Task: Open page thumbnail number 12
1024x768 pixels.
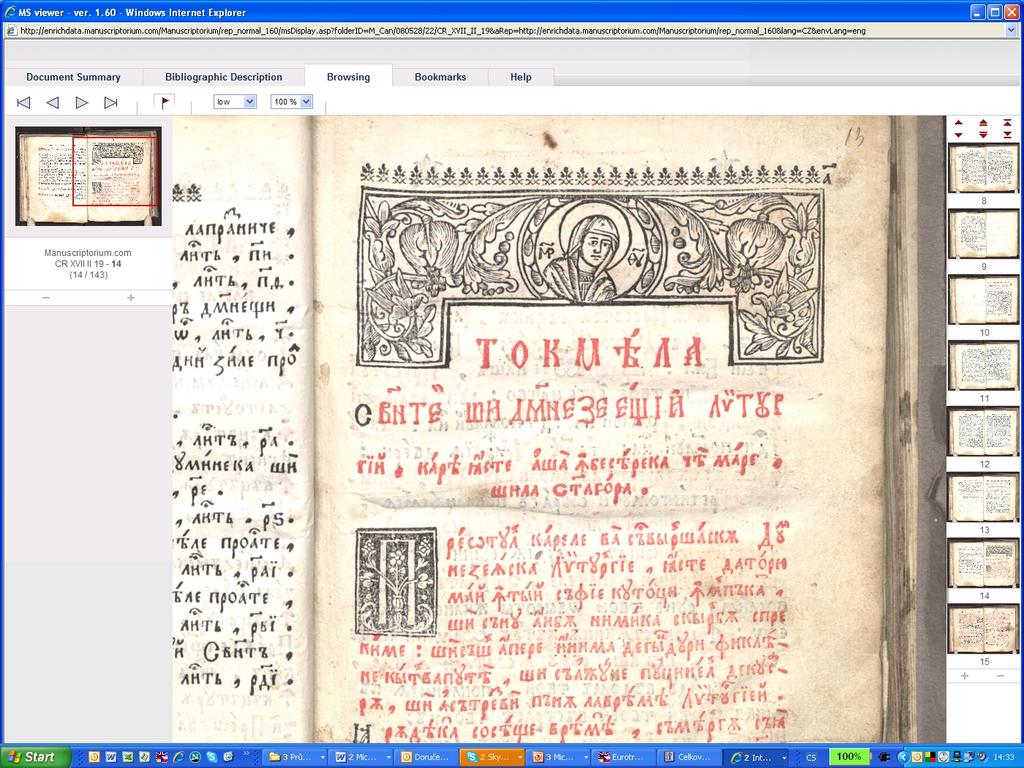Action: (x=983, y=432)
